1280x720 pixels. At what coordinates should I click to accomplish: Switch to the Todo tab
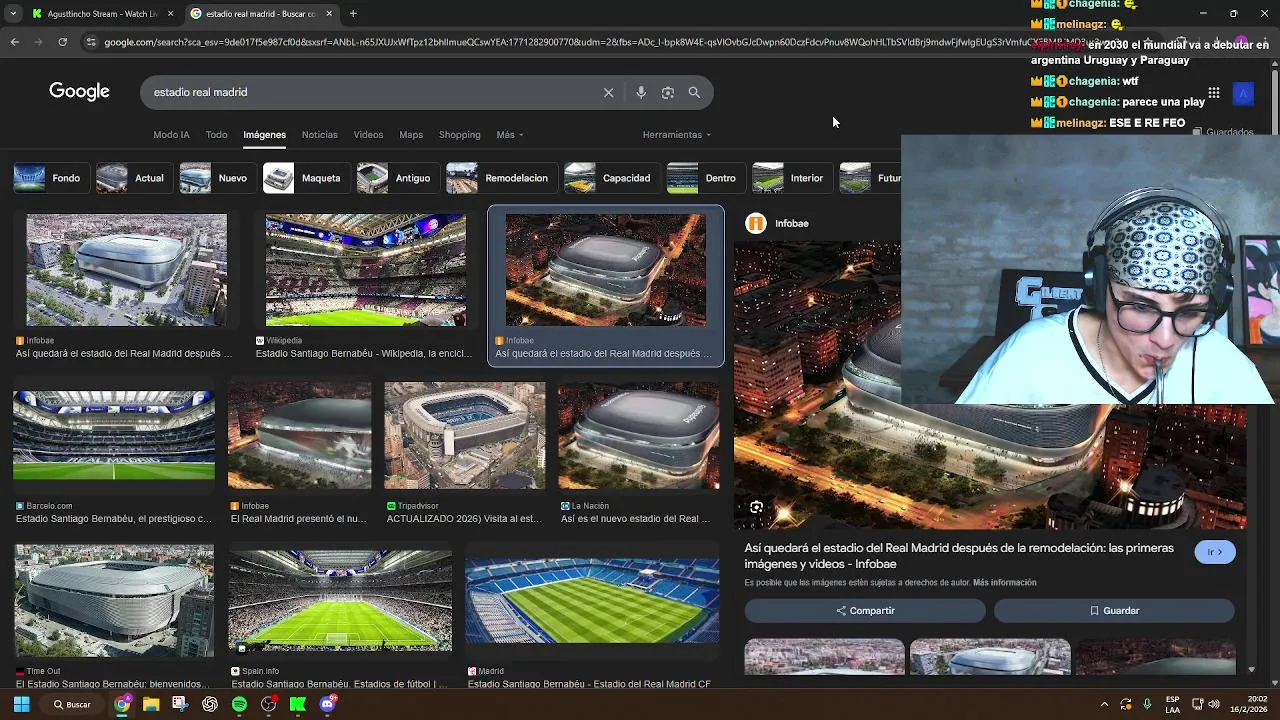(x=217, y=135)
